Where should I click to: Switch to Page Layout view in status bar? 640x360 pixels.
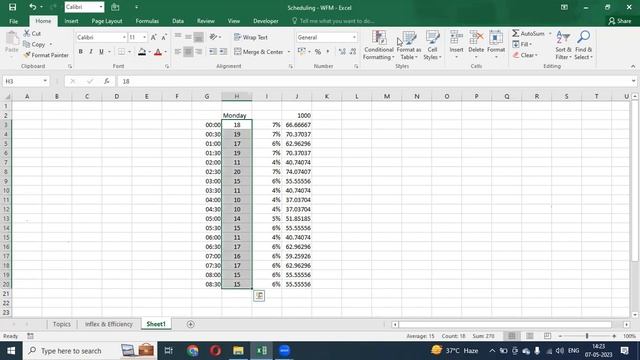[x=530, y=336]
